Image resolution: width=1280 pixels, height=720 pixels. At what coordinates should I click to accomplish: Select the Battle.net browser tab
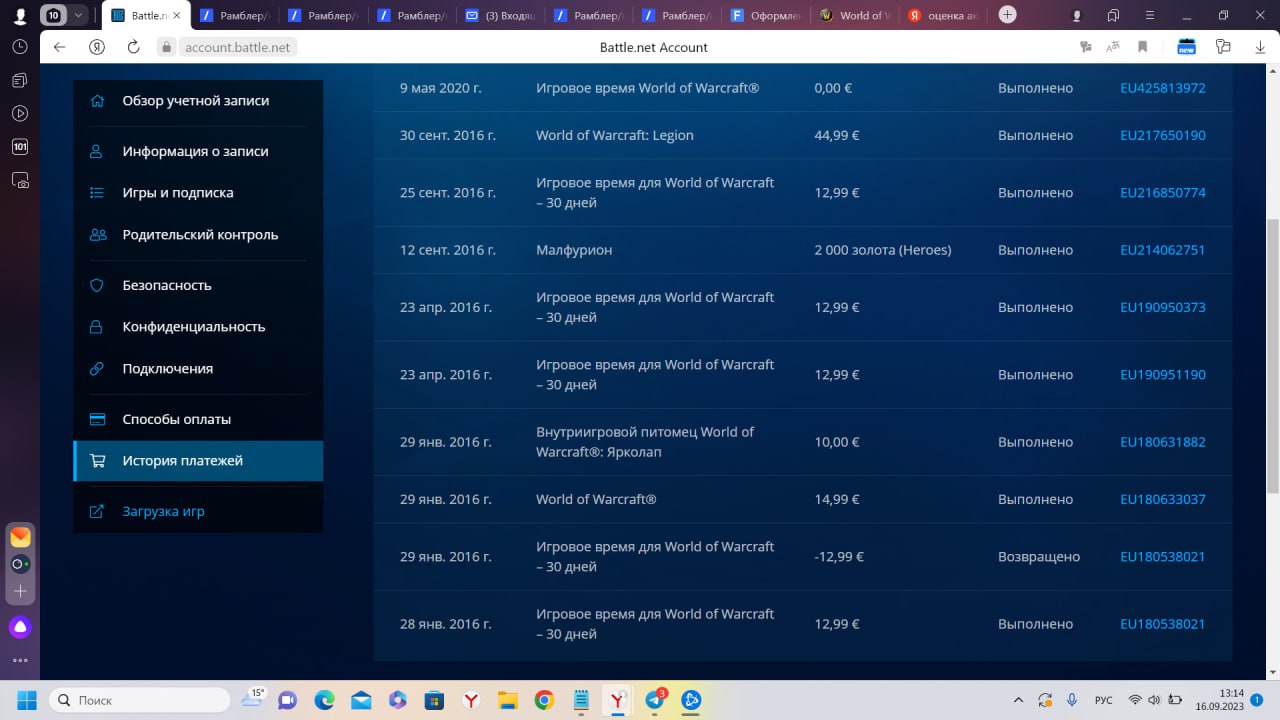(x=145, y=15)
